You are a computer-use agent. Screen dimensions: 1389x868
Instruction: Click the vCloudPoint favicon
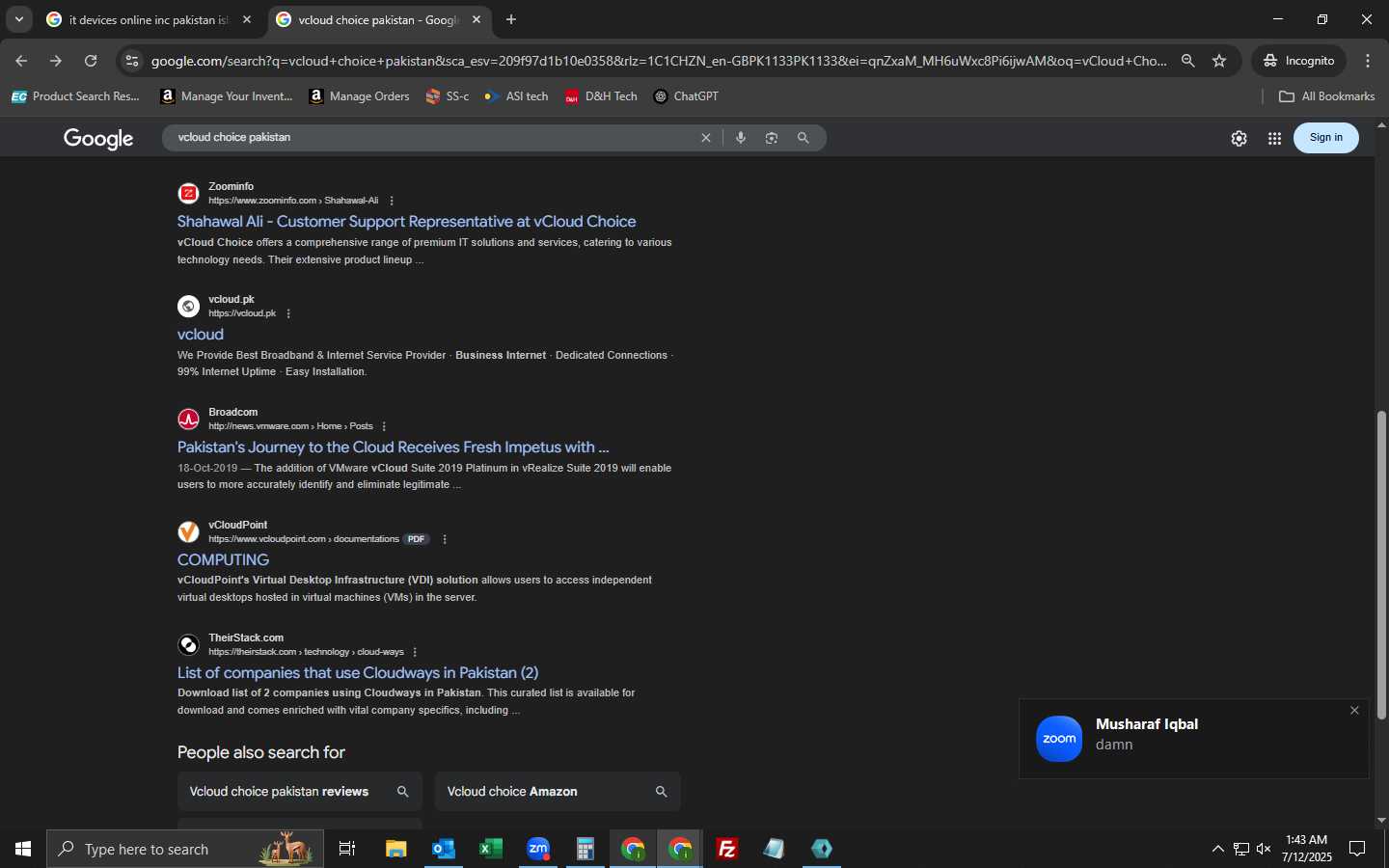(x=189, y=532)
